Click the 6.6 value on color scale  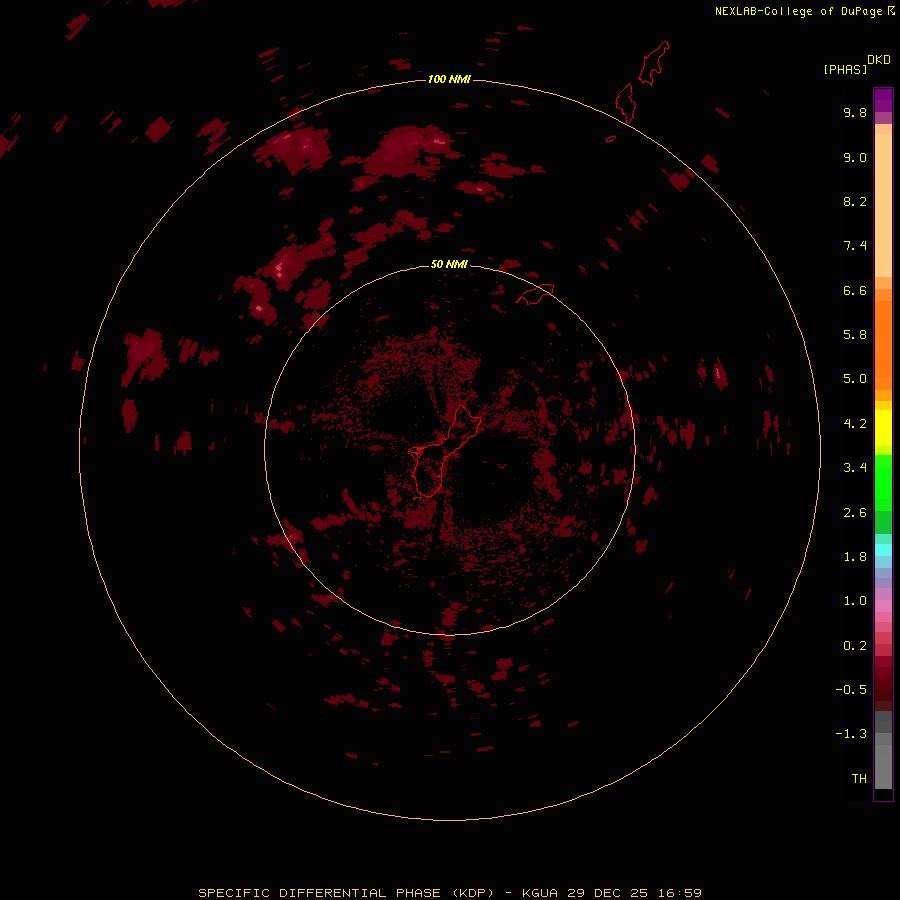click(855, 290)
